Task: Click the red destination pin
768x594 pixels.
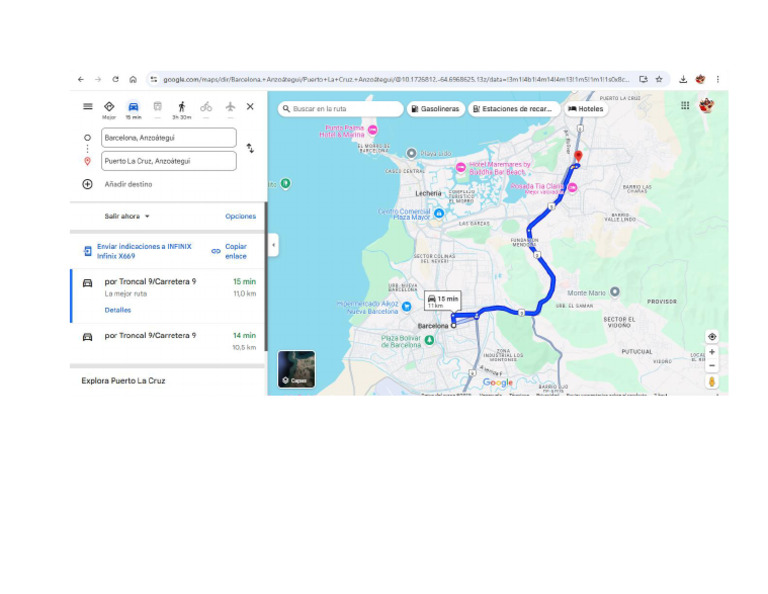Action: (578, 157)
